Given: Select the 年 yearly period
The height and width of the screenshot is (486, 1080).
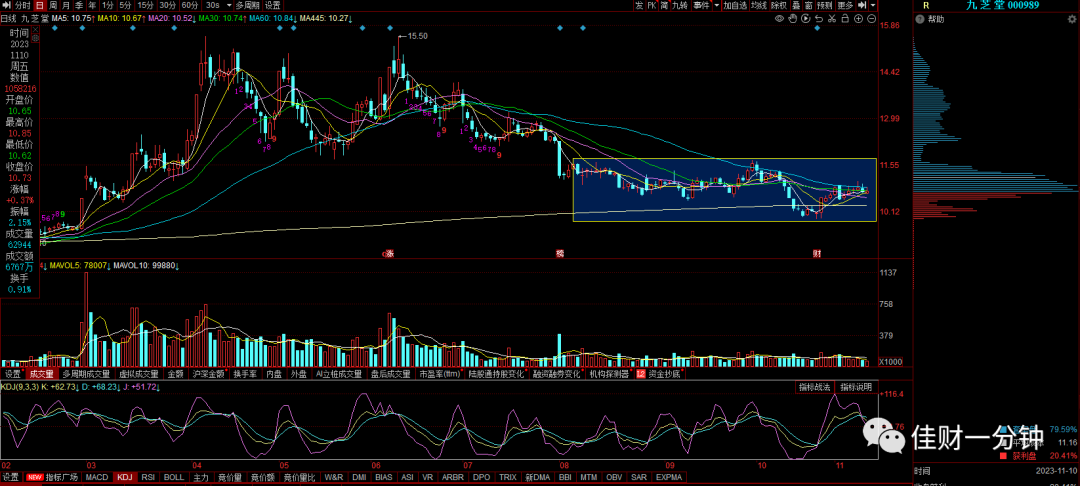Looking at the screenshot, I should [x=92, y=5].
